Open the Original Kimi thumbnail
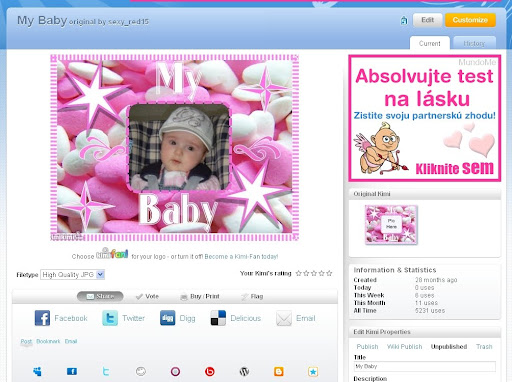Image resolution: width=512 pixels, height=382 pixels. tap(391, 224)
